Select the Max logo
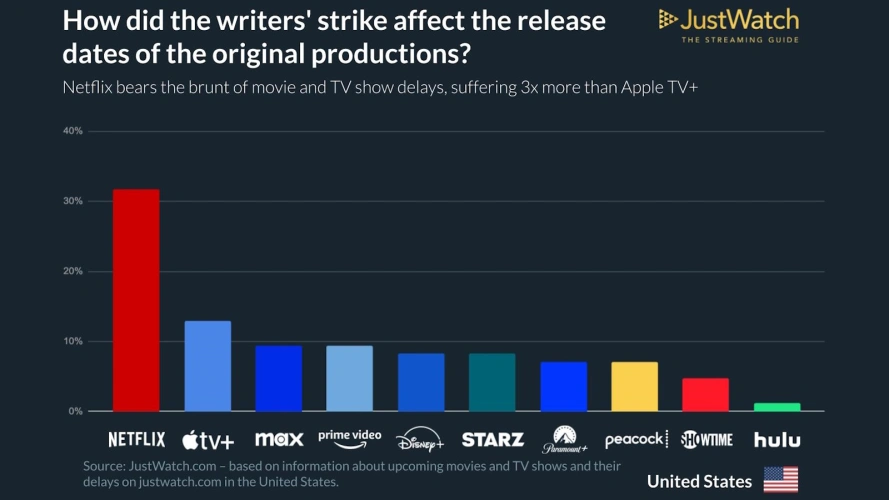This screenshot has width=889, height=500. [x=279, y=439]
